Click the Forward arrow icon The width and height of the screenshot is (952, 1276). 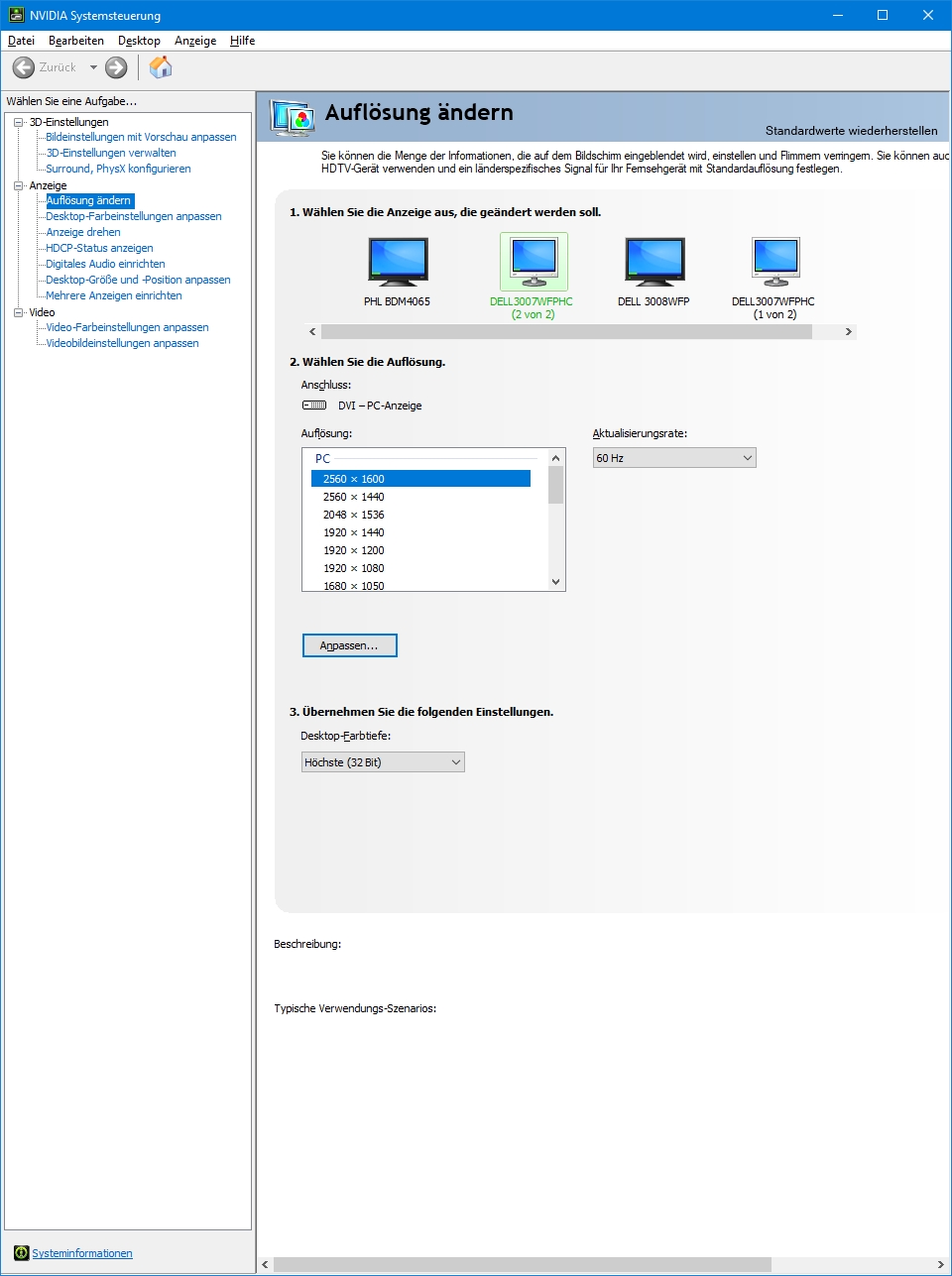click(x=116, y=67)
